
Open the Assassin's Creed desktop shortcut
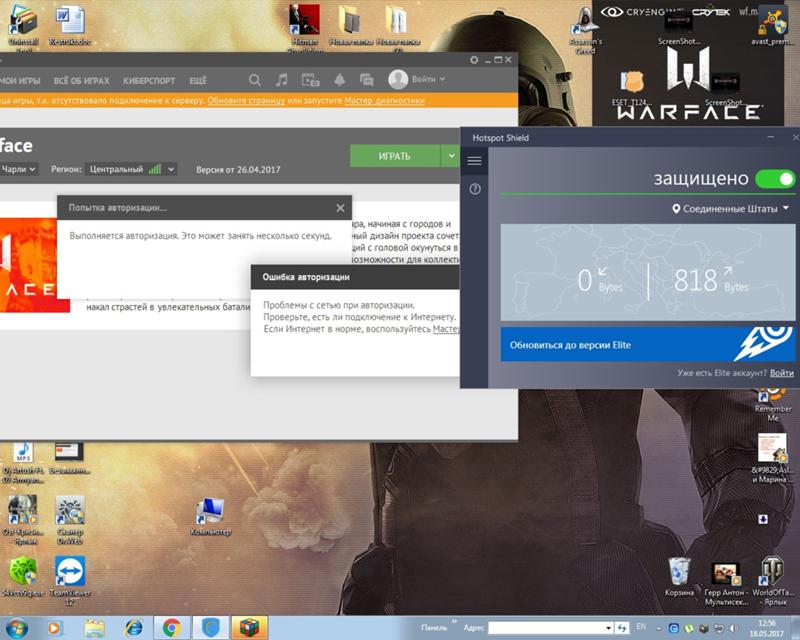pos(586,30)
